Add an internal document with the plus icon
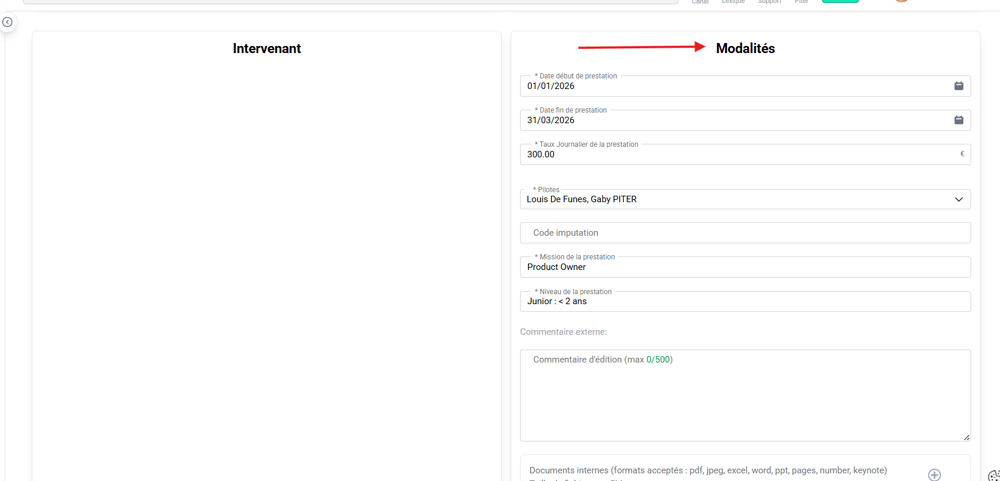The width and height of the screenshot is (1000, 481). tap(934, 475)
